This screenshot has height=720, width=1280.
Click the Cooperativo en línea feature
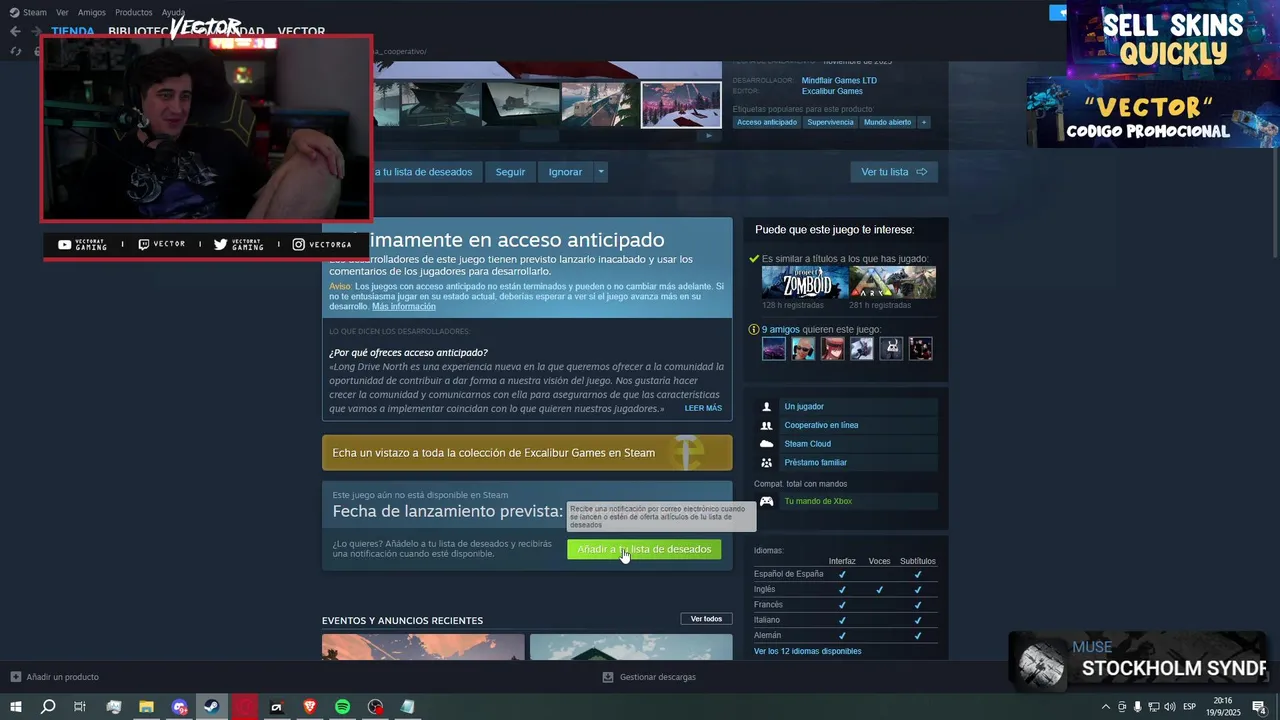click(x=846, y=425)
